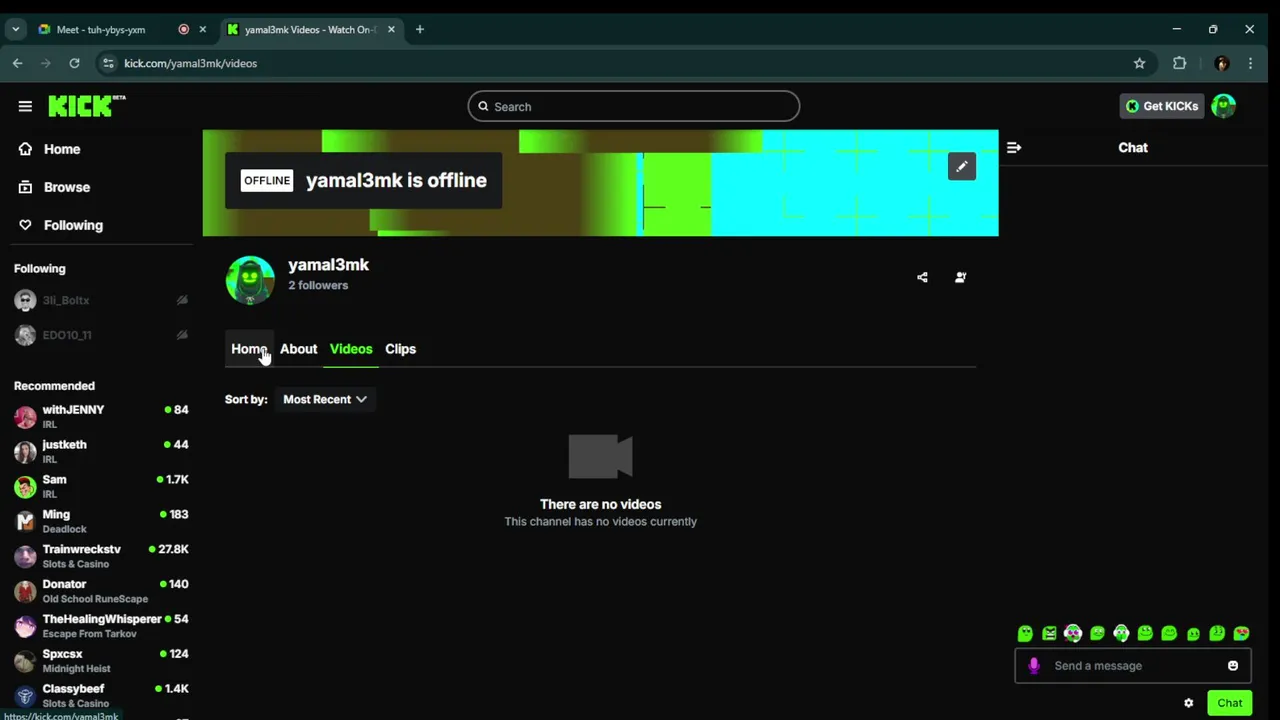Focus the Send a message input

point(1133,666)
